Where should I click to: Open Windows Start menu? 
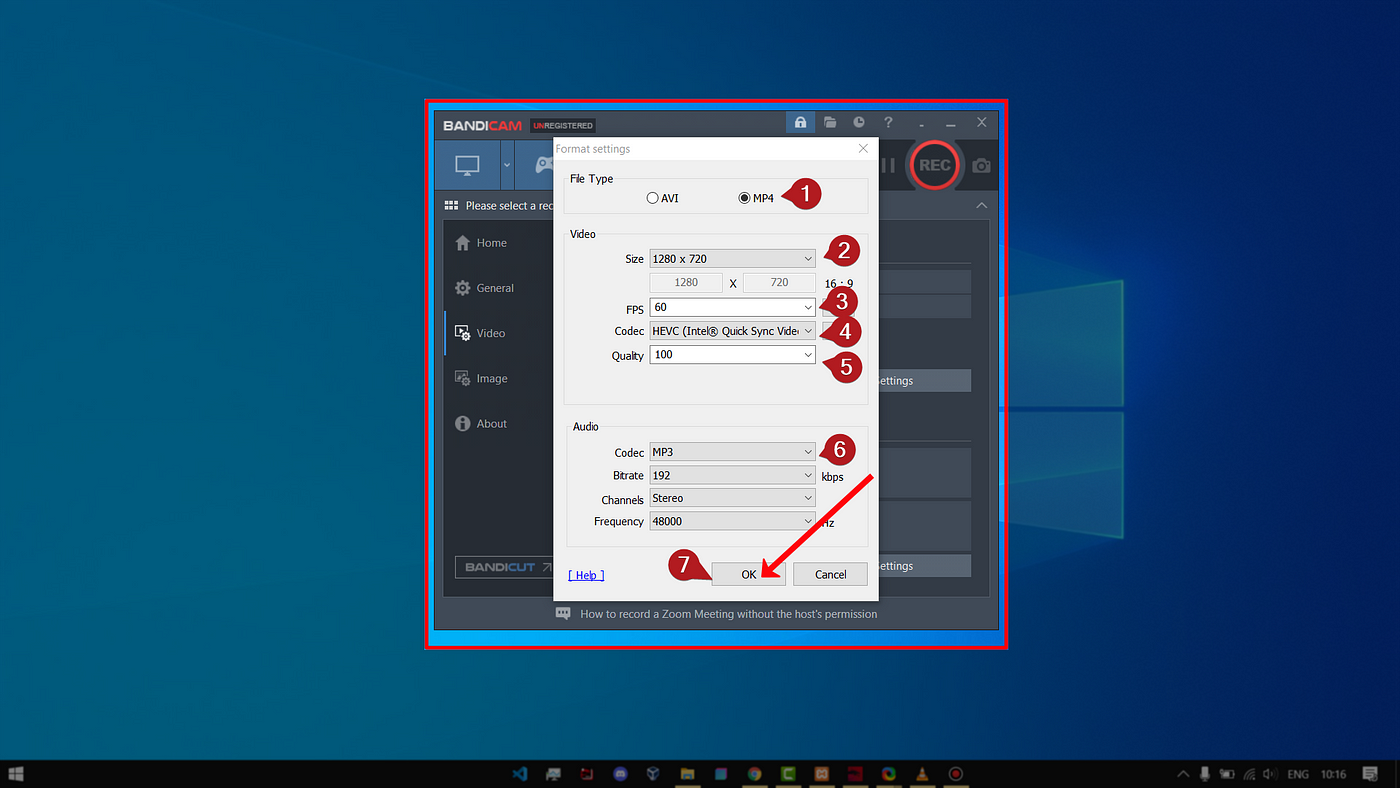coord(15,774)
